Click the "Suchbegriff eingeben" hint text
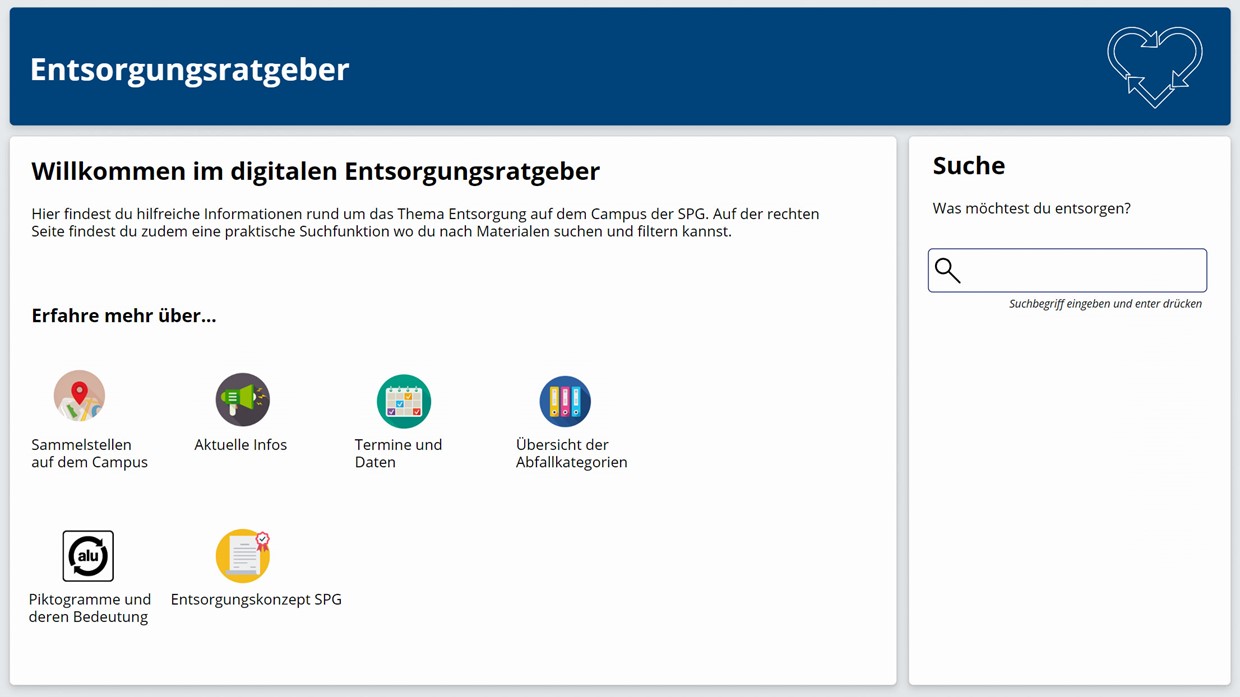Viewport: 1240px width, 697px height. pyautogui.click(x=1104, y=304)
